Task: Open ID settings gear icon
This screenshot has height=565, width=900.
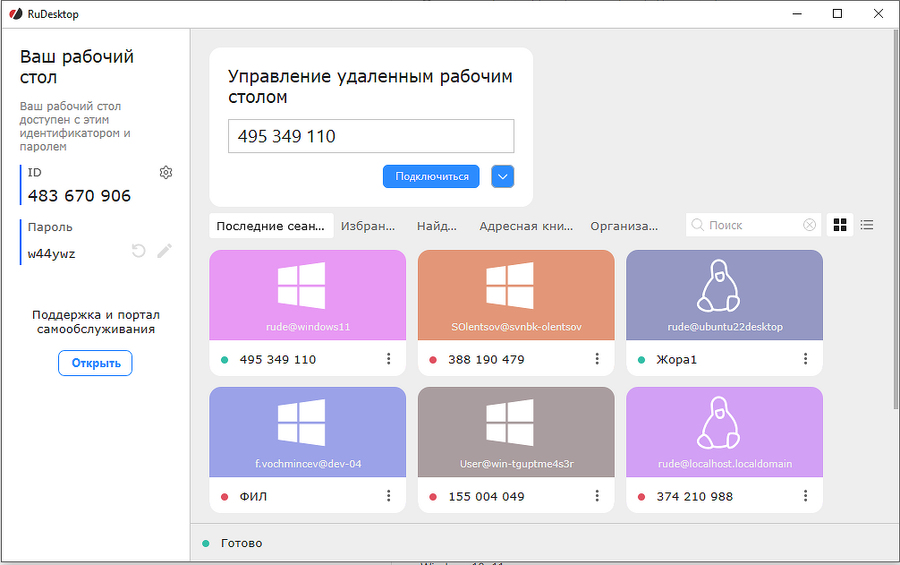Action: (166, 172)
